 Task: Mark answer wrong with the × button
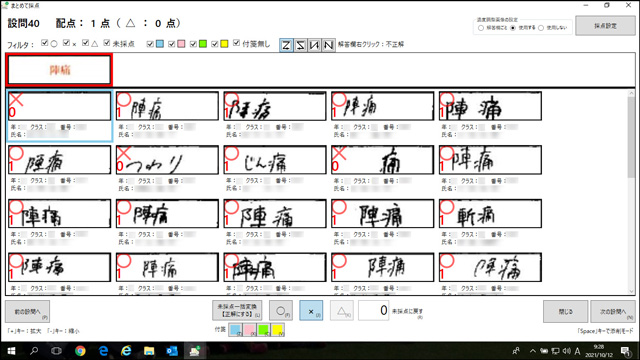pyautogui.click(x=311, y=311)
